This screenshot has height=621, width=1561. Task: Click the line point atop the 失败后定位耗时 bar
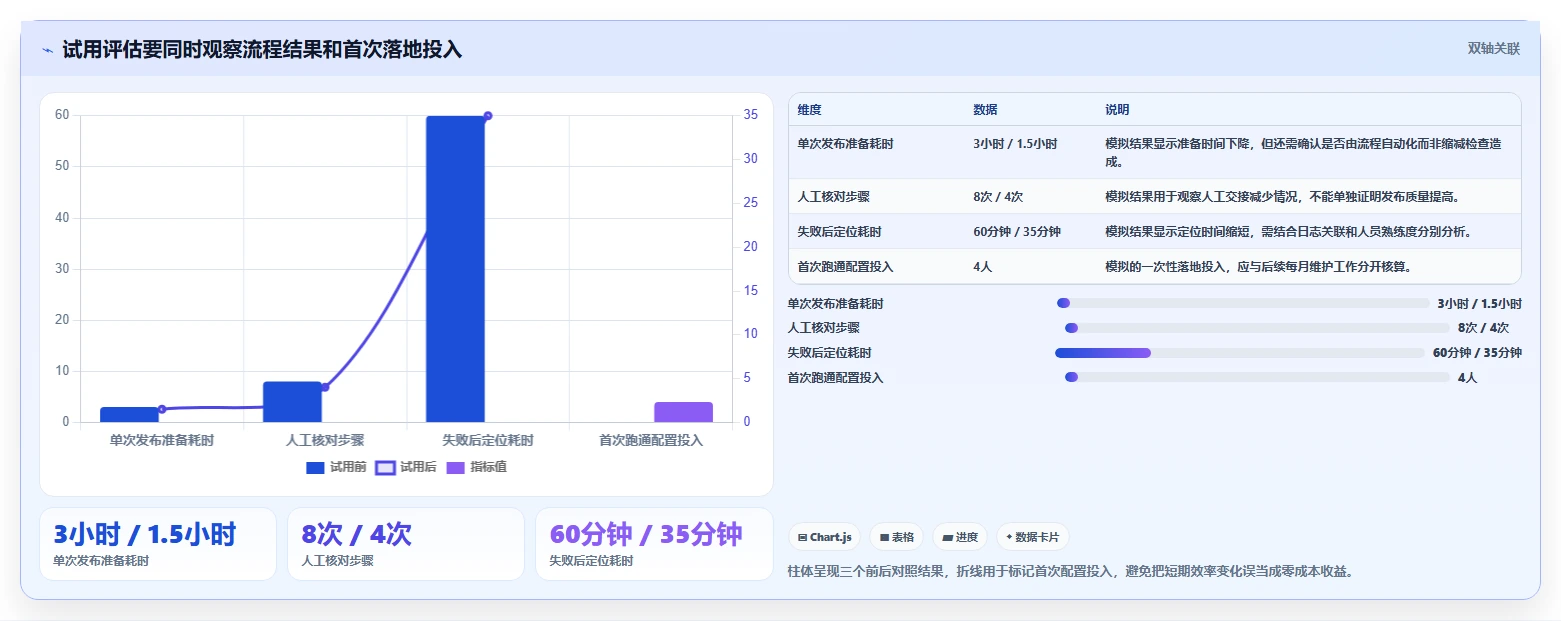(488, 116)
